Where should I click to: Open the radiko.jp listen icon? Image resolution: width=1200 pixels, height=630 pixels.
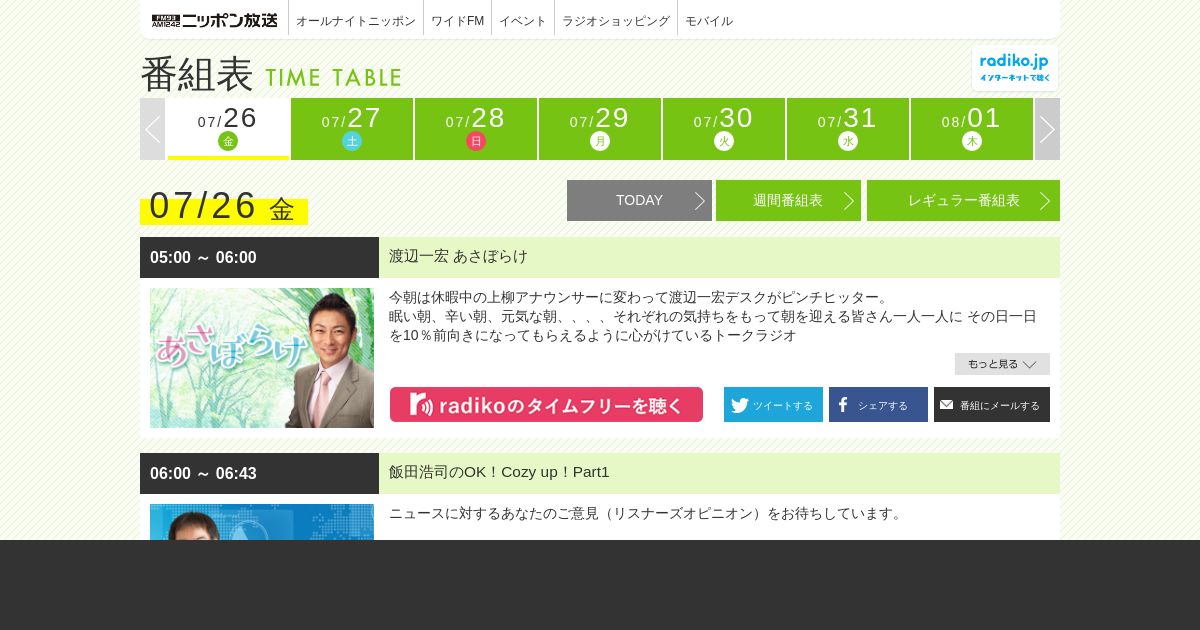pos(1015,68)
